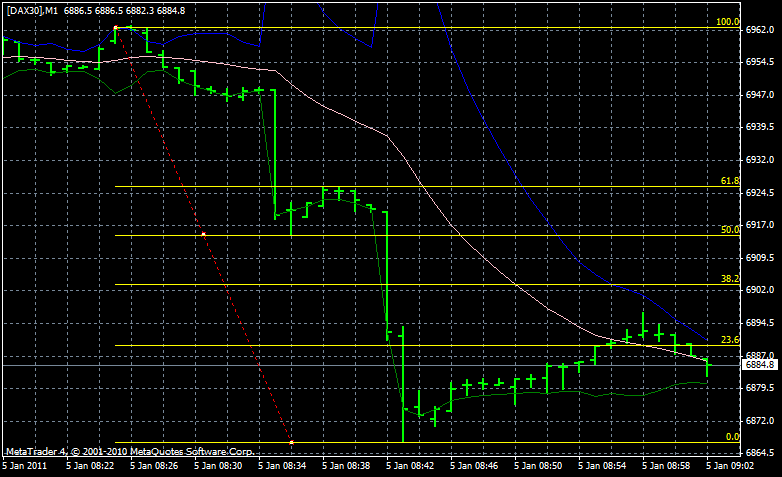
Task: Click 6917.0 on the price axis
Action: pos(760,225)
